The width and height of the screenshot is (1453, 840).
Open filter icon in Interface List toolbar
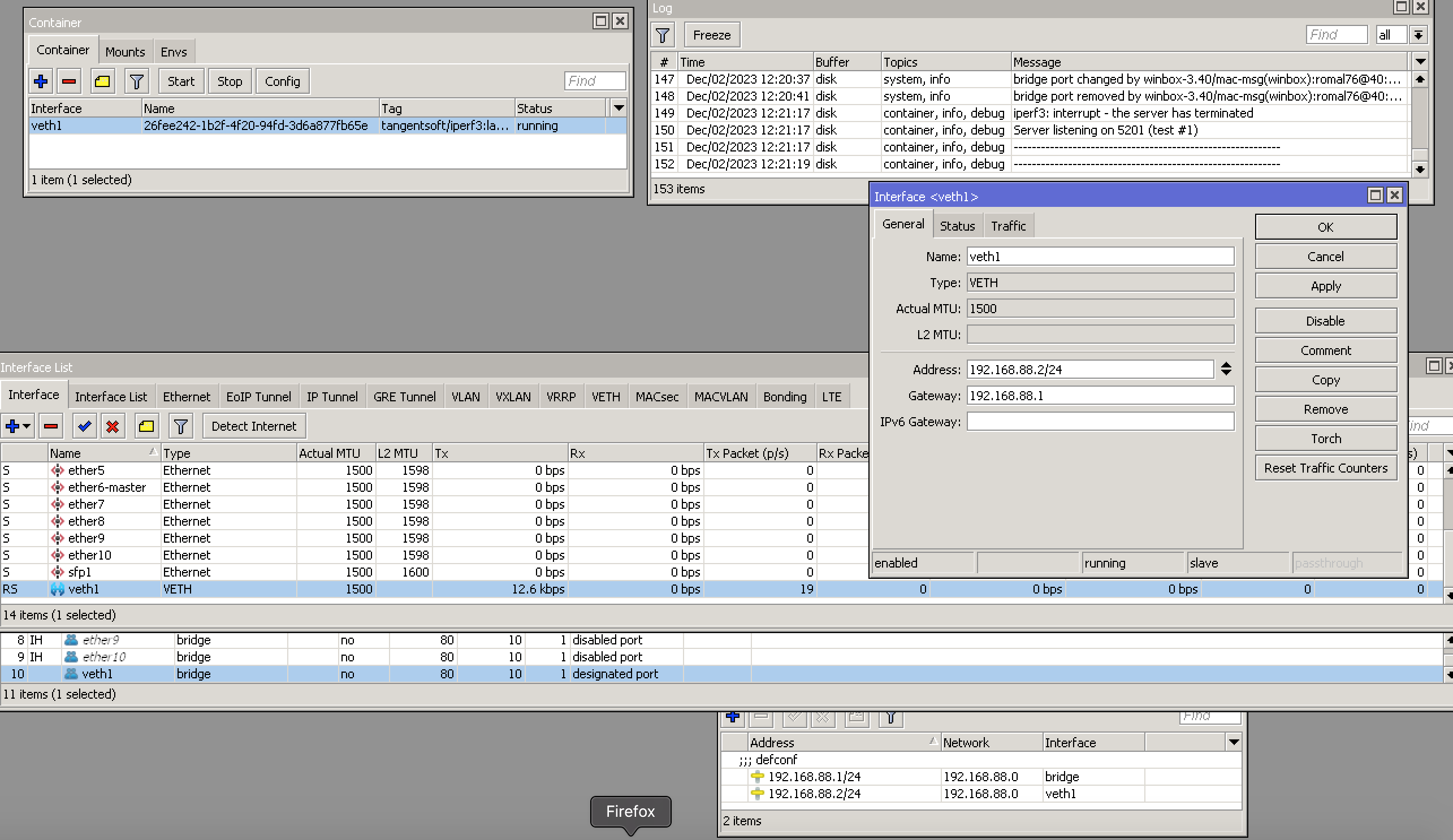[x=180, y=426]
